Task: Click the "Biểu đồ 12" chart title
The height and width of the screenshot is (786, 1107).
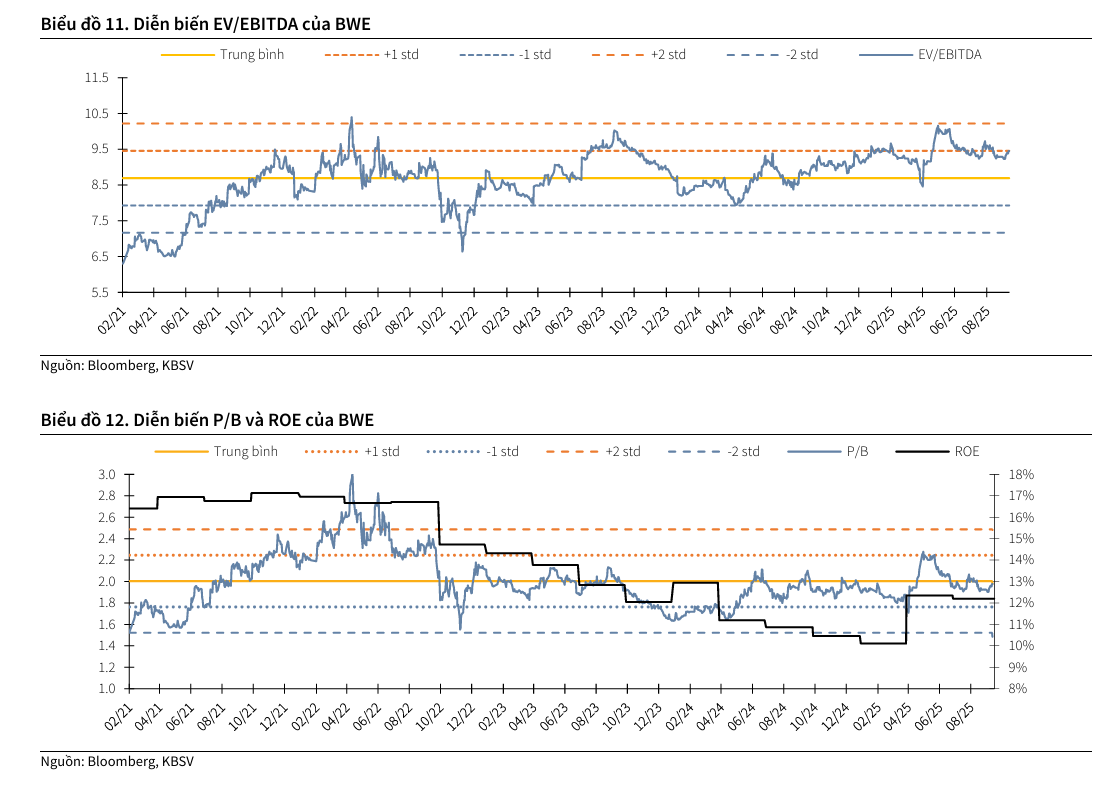Action: 207,420
